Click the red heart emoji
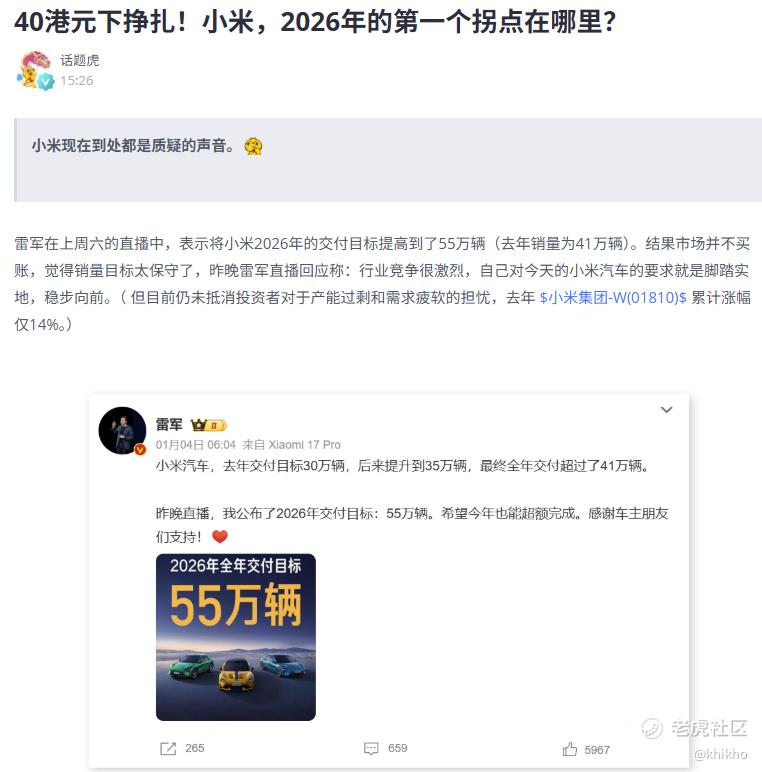The height and width of the screenshot is (772, 762). coord(220,537)
